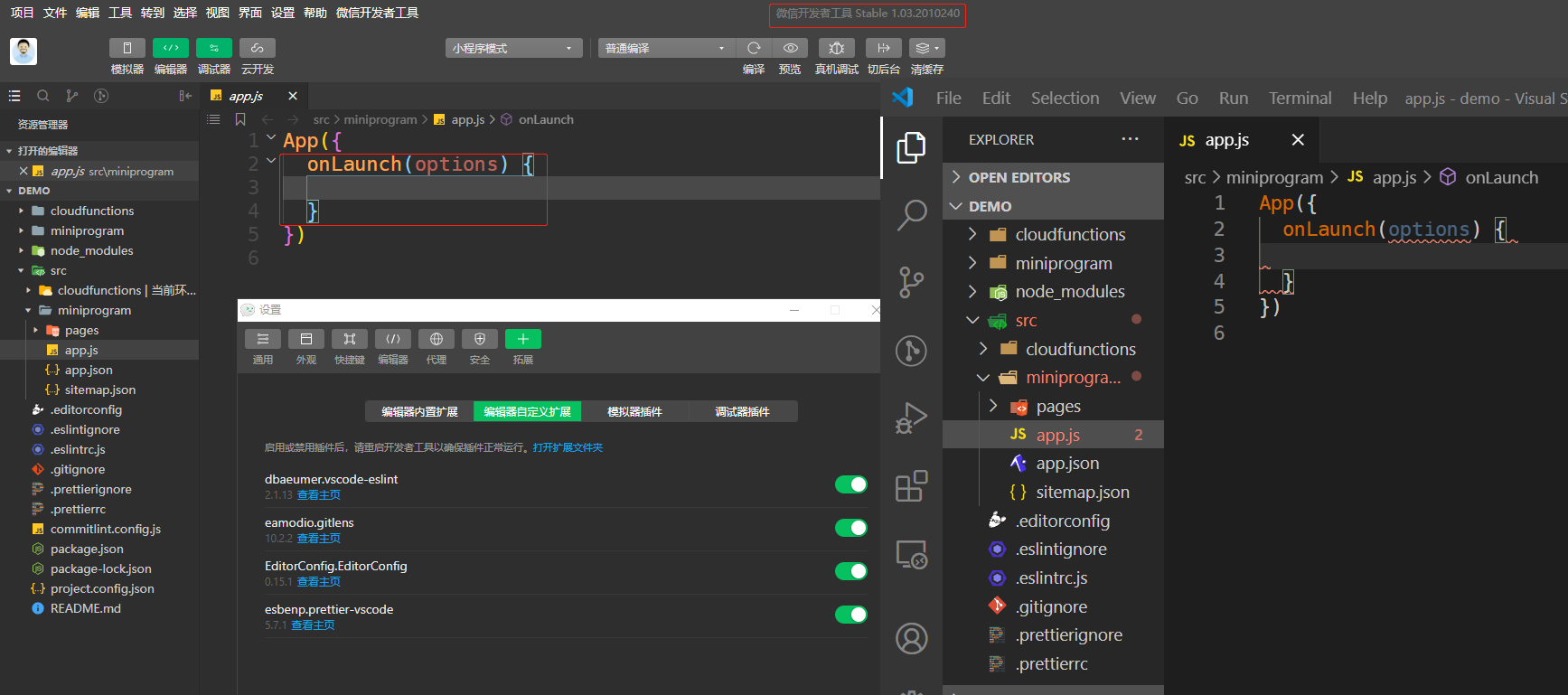Screen dimensions: 1568x695
Task: Open the 安全 security settings icon
Action: (480, 339)
